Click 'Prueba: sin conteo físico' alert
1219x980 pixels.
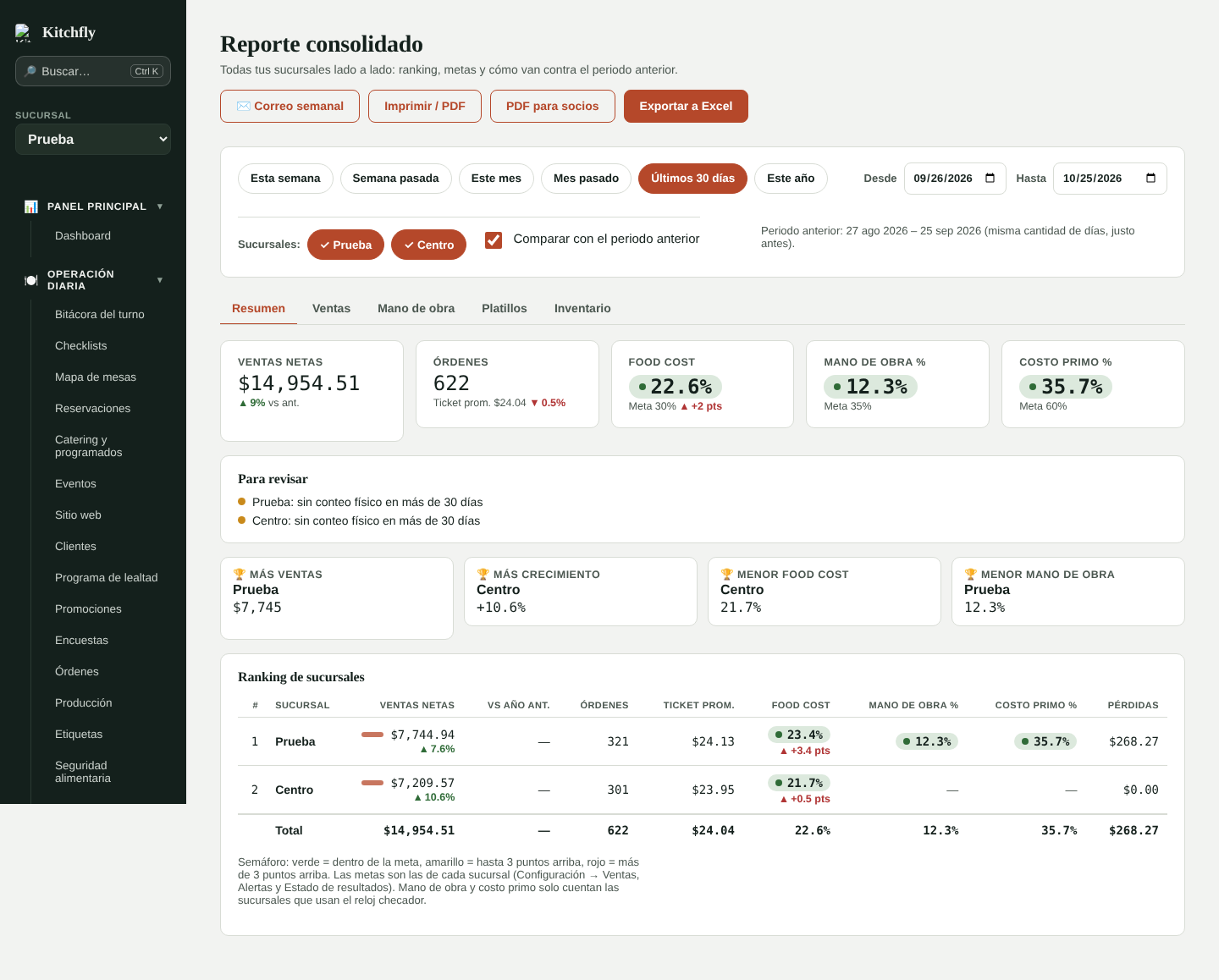367,502
